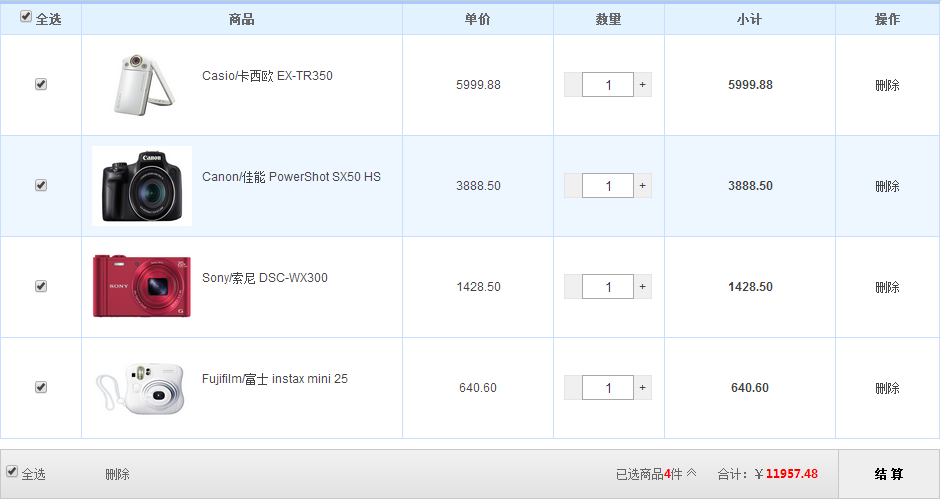This screenshot has height=500, width=941.
Task: Click the unit price 3888.50
Action: click(478, 186)
